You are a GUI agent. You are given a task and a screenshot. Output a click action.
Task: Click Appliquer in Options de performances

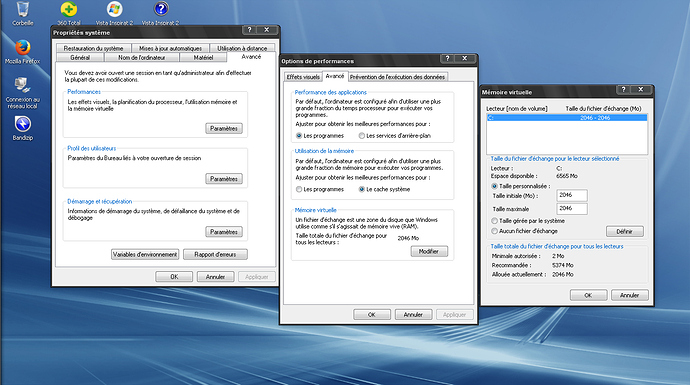pos(455,315)
